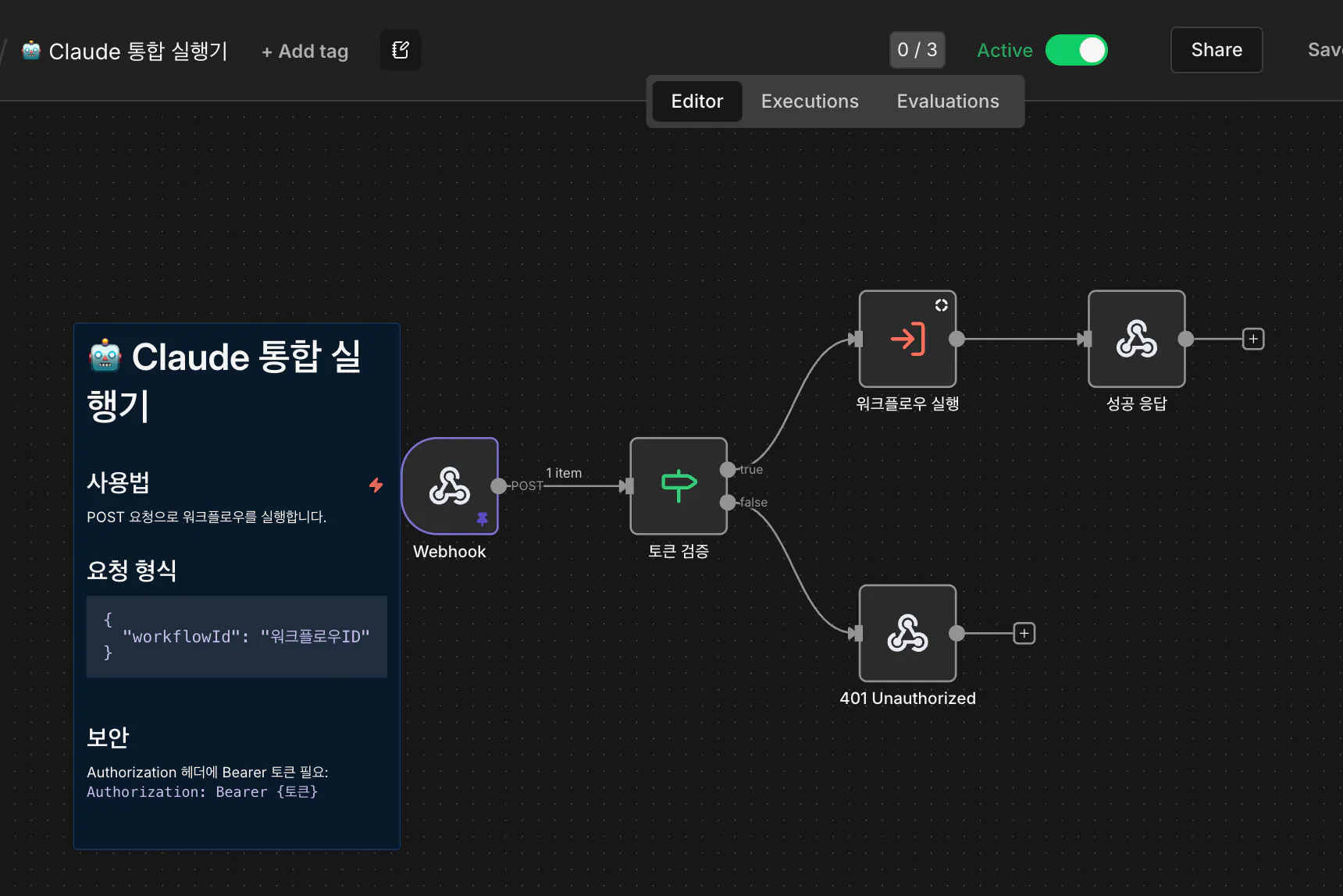Image resolution: width=1343 pixels, height=896 pixels.
Task: Click the pin icon on Webhook node
Action: click(x=483, y=518)
